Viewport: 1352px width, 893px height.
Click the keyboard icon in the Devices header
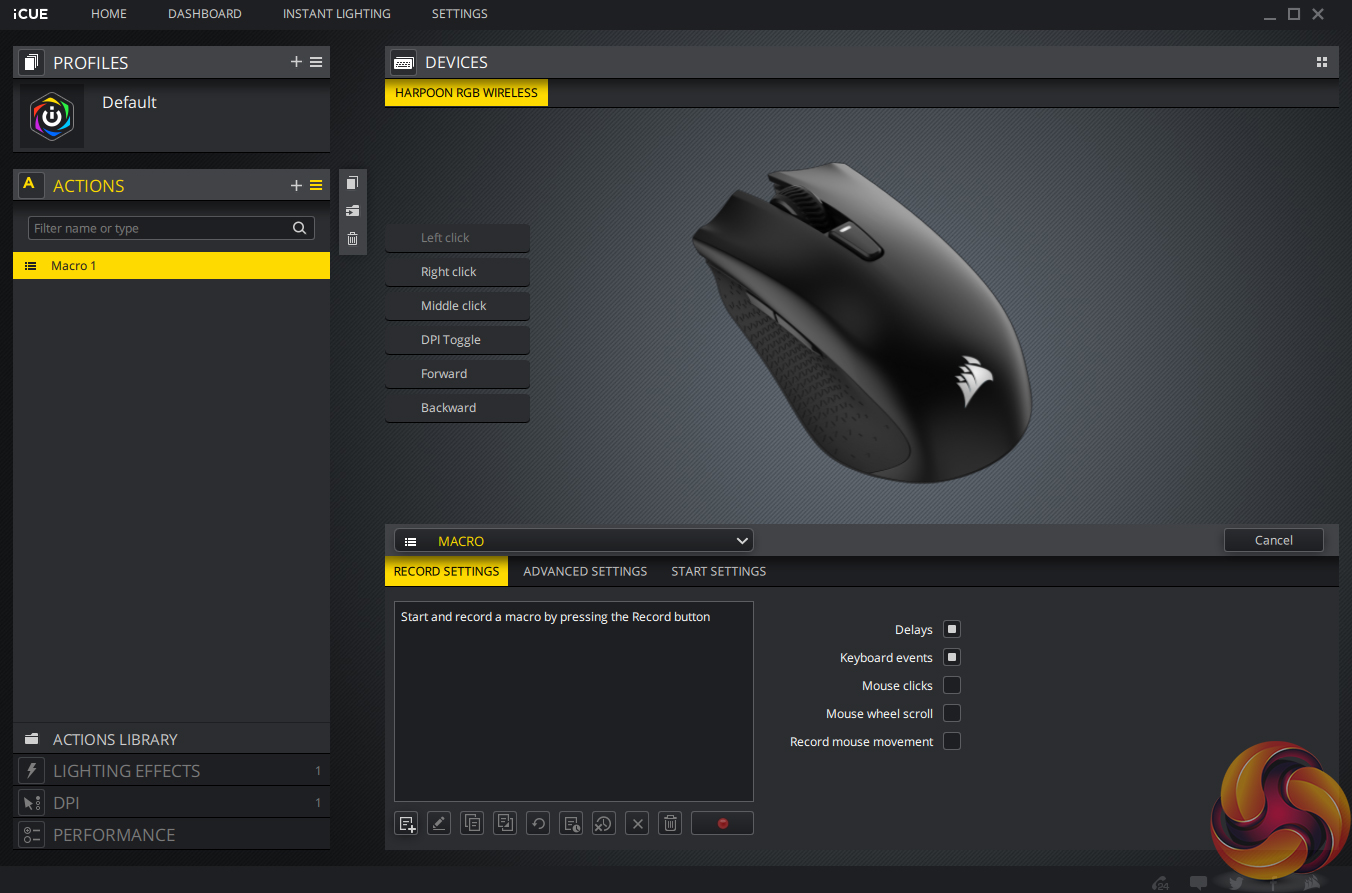404,62
